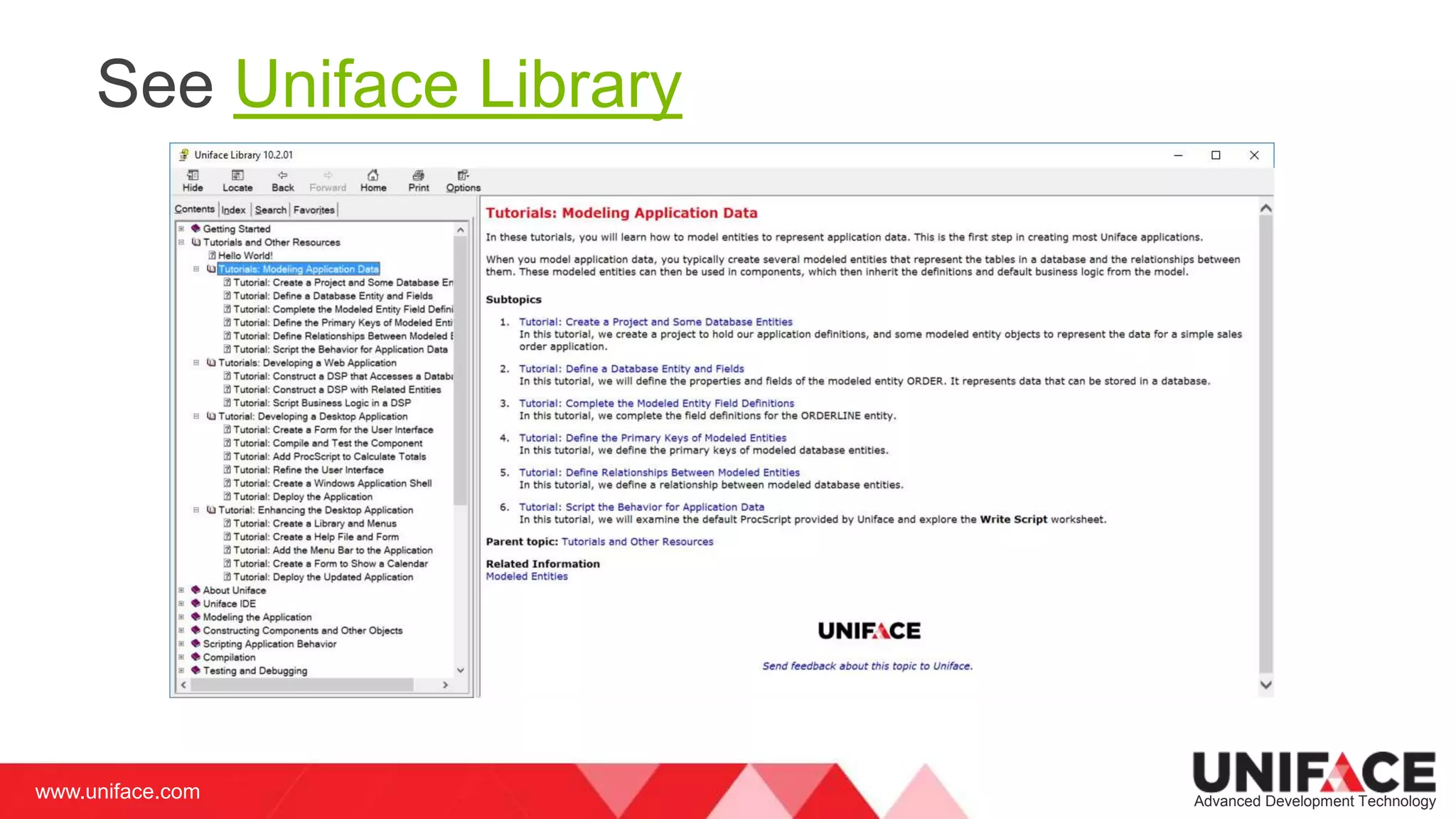Open link Tutorial: Define Relationships Between Modeled Entities
The image size is (1456, 819).
(x=659, y=473)
